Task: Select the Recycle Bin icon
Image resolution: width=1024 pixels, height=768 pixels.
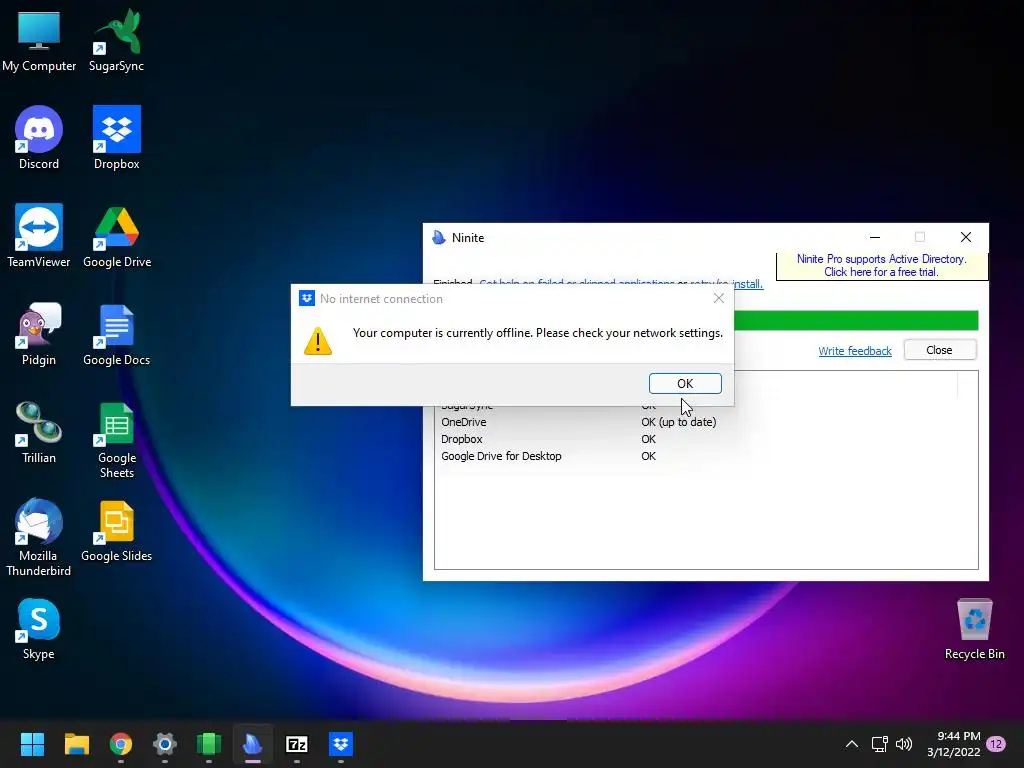Action: pyautogui.click(x=974, y=628)
